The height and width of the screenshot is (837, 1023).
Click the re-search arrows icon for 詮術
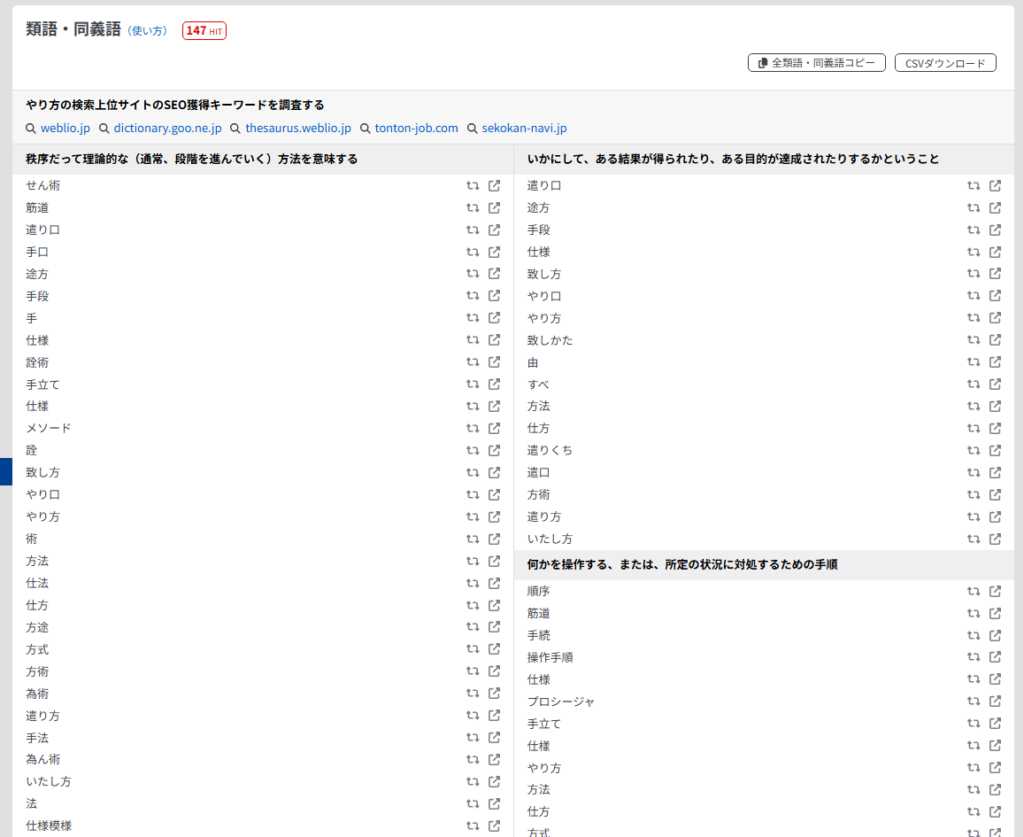tap(472, 362)
